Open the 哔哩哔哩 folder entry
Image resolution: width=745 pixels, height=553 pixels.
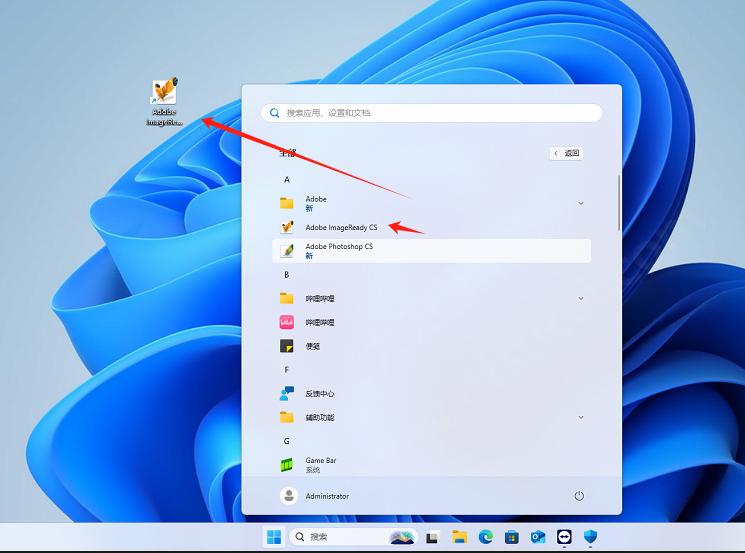431,298
